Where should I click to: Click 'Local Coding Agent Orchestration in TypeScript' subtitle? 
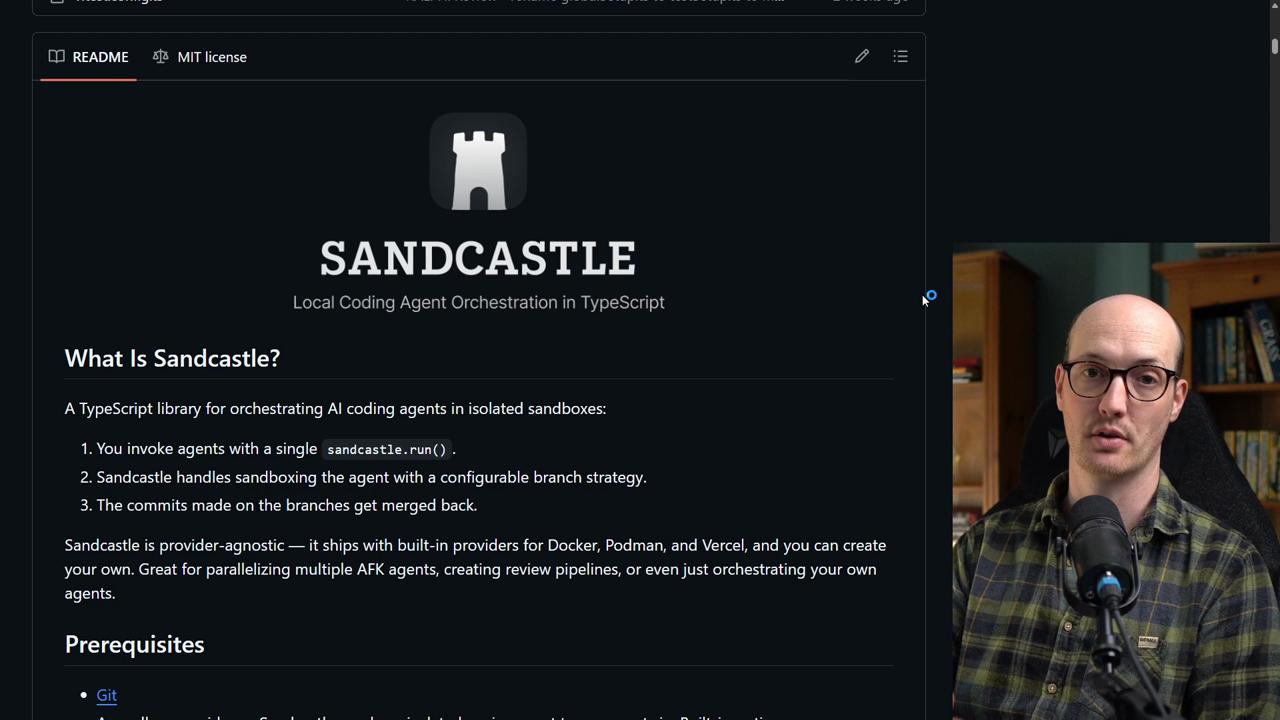(x=478, y=302)
